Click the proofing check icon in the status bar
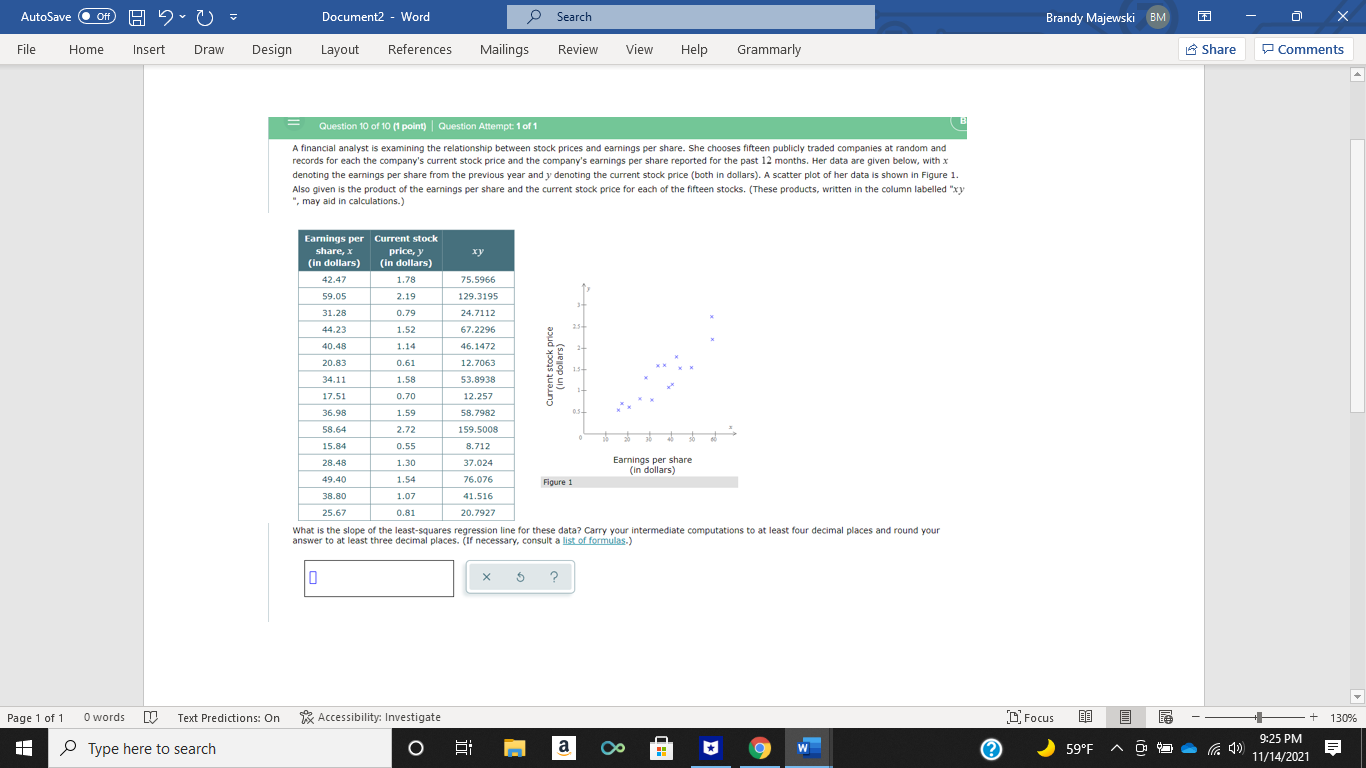Screen dimensions: 1366x768 tap(151, 717)
